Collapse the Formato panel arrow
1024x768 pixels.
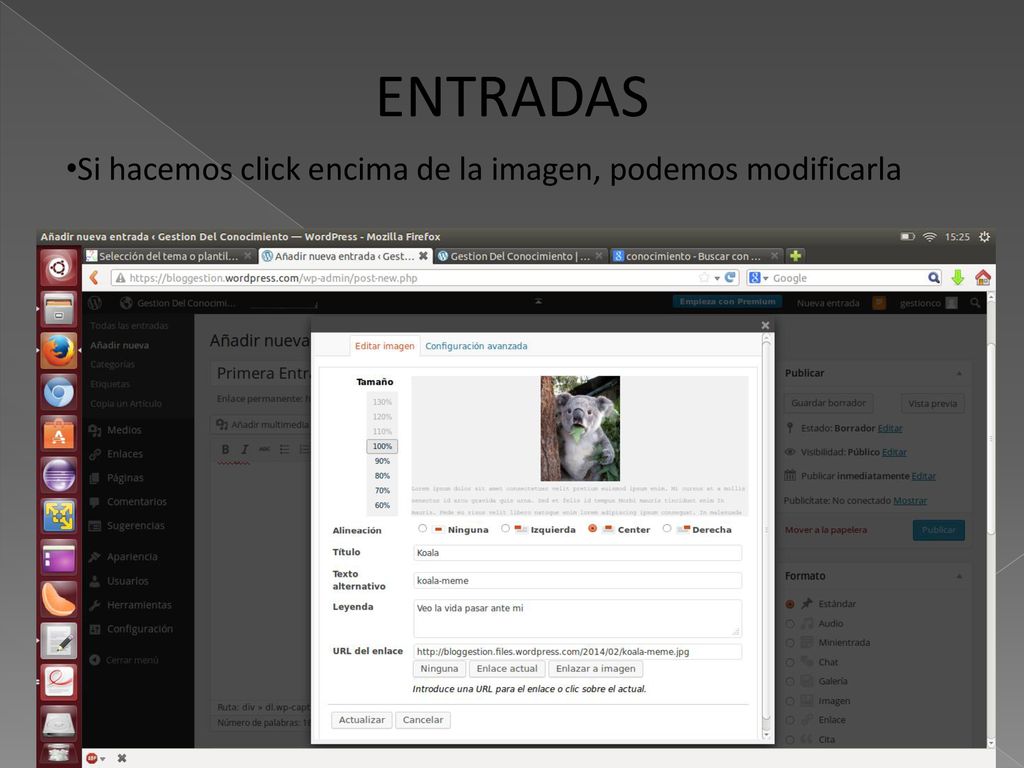[959, 576]
